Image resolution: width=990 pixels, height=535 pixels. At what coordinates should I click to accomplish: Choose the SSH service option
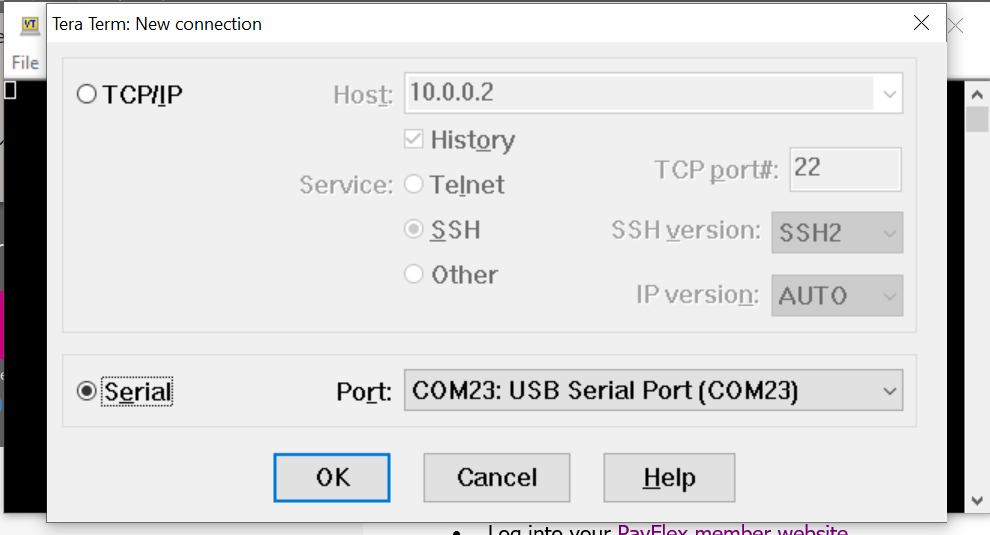pos(414,229)
